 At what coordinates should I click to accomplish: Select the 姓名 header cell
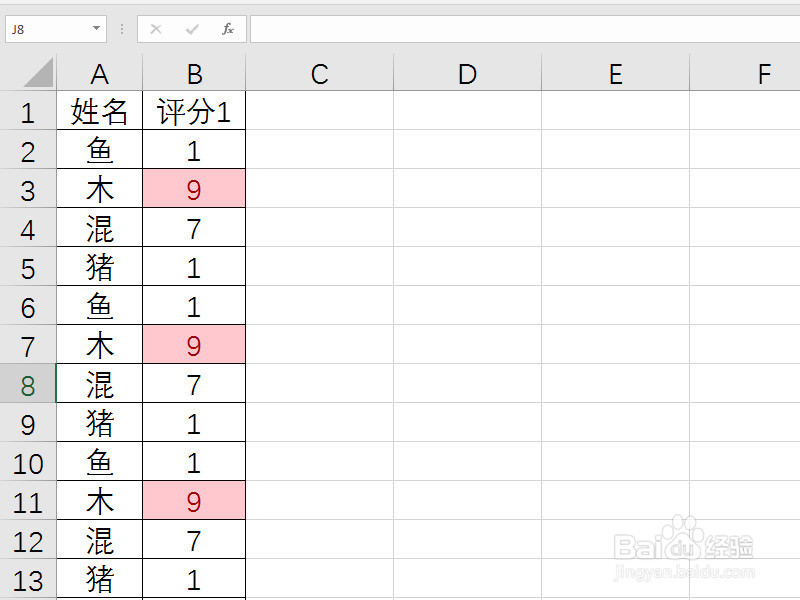(x=99, y=111)
